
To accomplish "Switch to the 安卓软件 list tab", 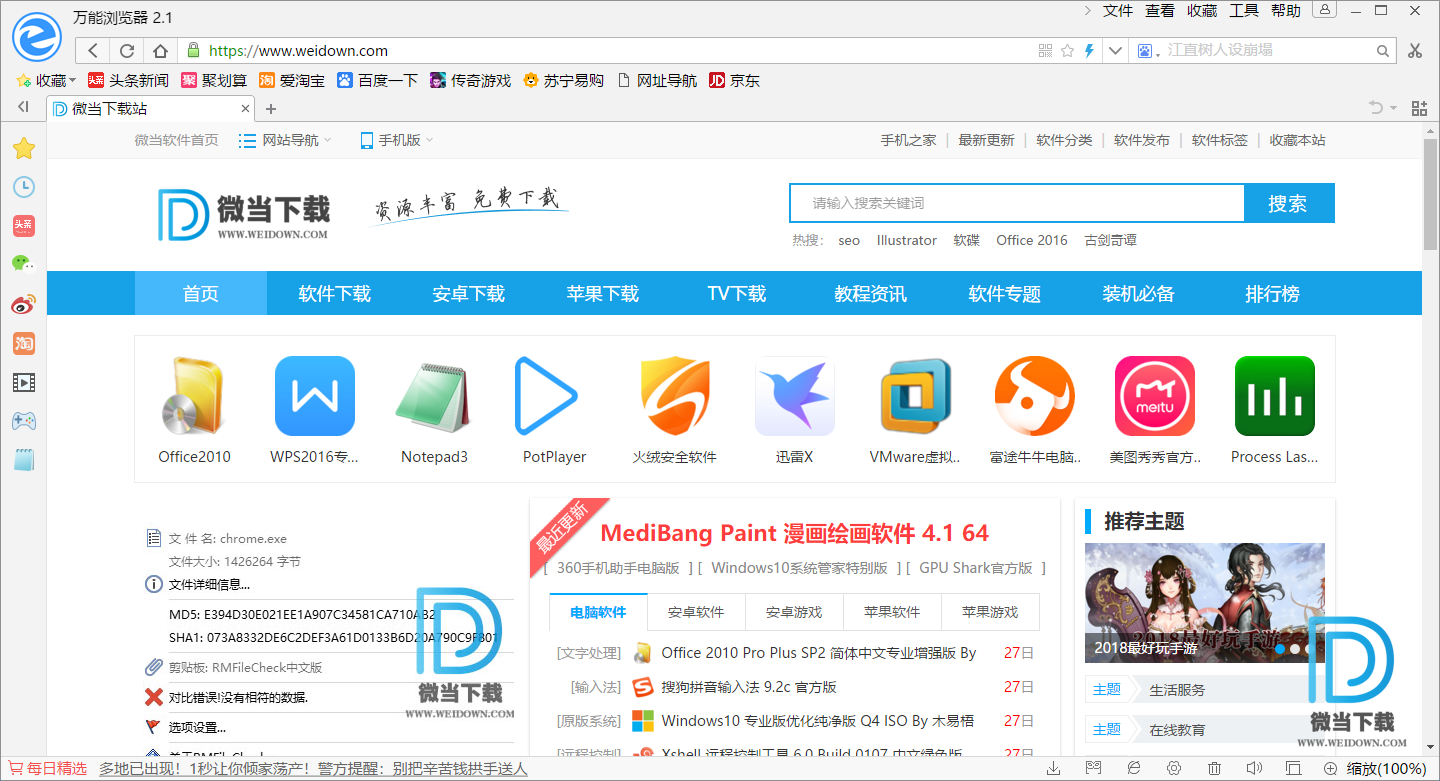I will pyautogui.click(x=696, y=612).
